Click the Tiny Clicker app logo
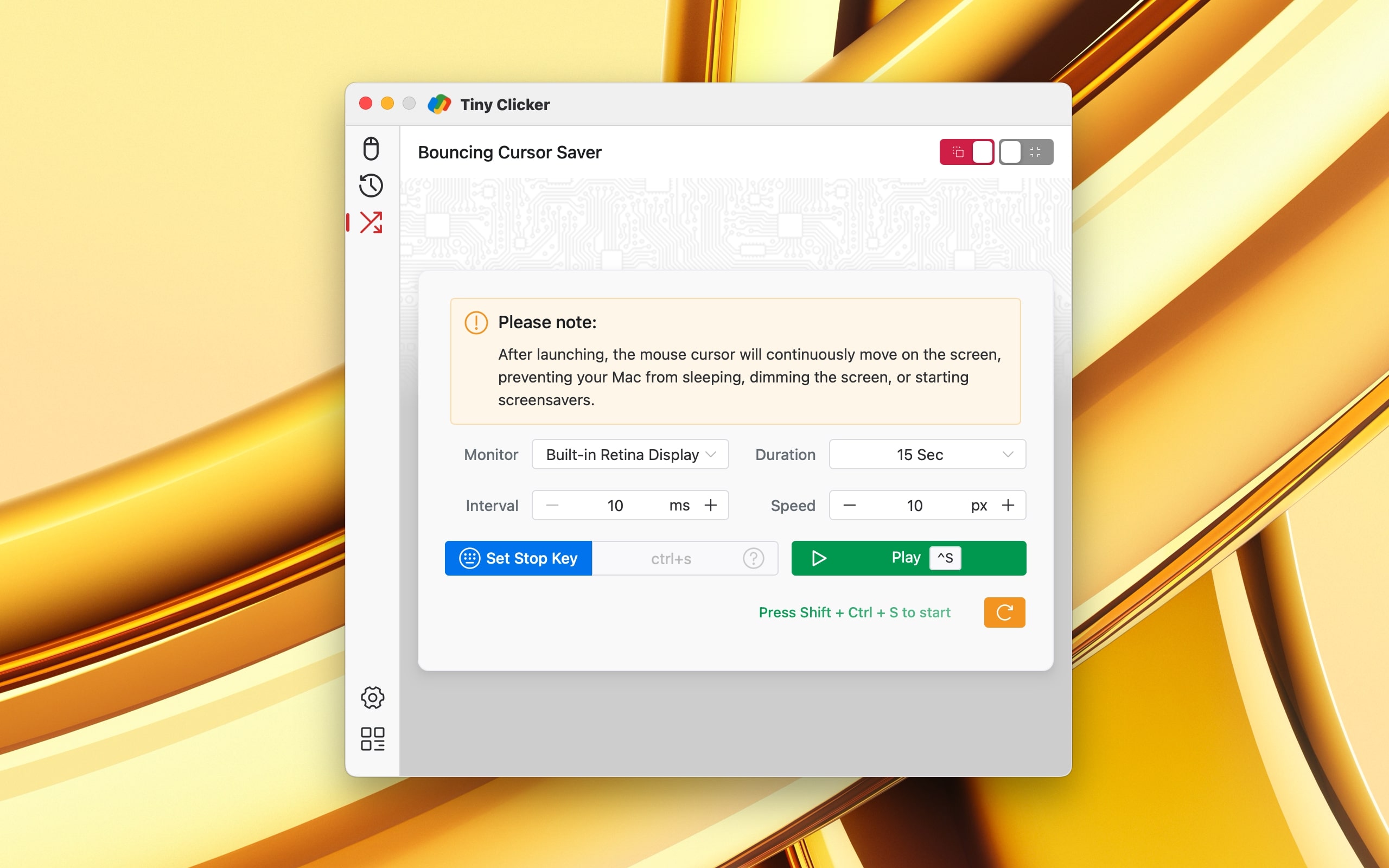This screenshot has height=868, width=1389. (439, 105)
